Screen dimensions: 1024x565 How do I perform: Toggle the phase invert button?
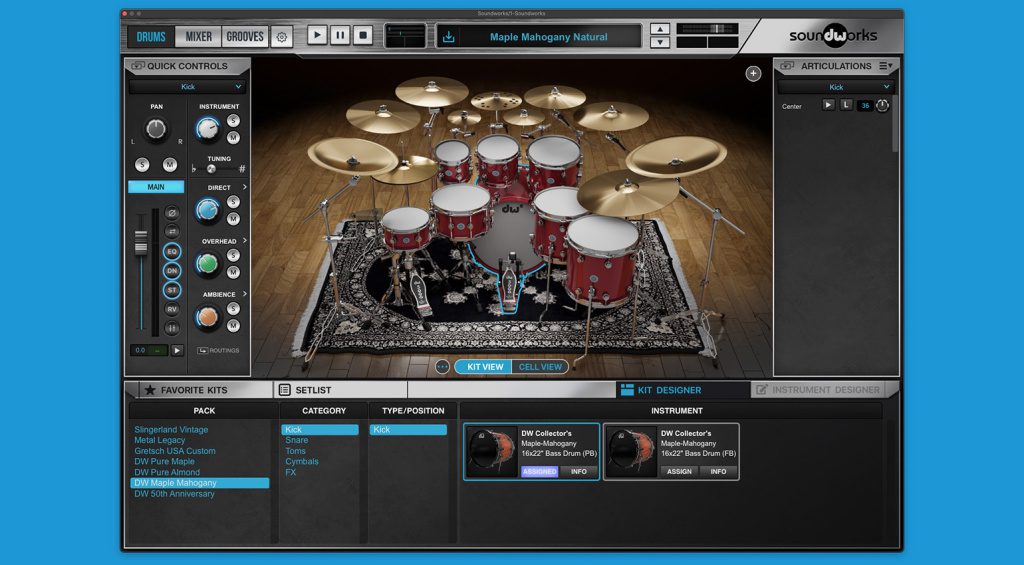pos(172,213)
